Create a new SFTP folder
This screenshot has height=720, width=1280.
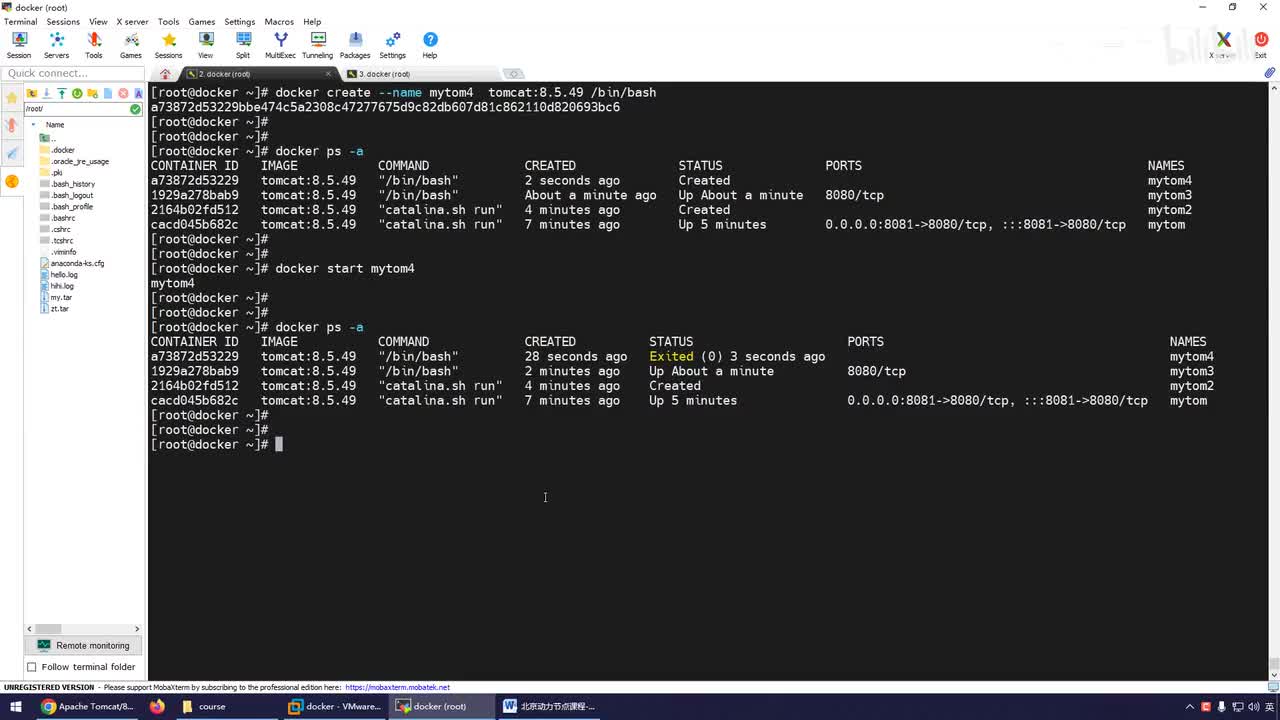coord(92,93)
